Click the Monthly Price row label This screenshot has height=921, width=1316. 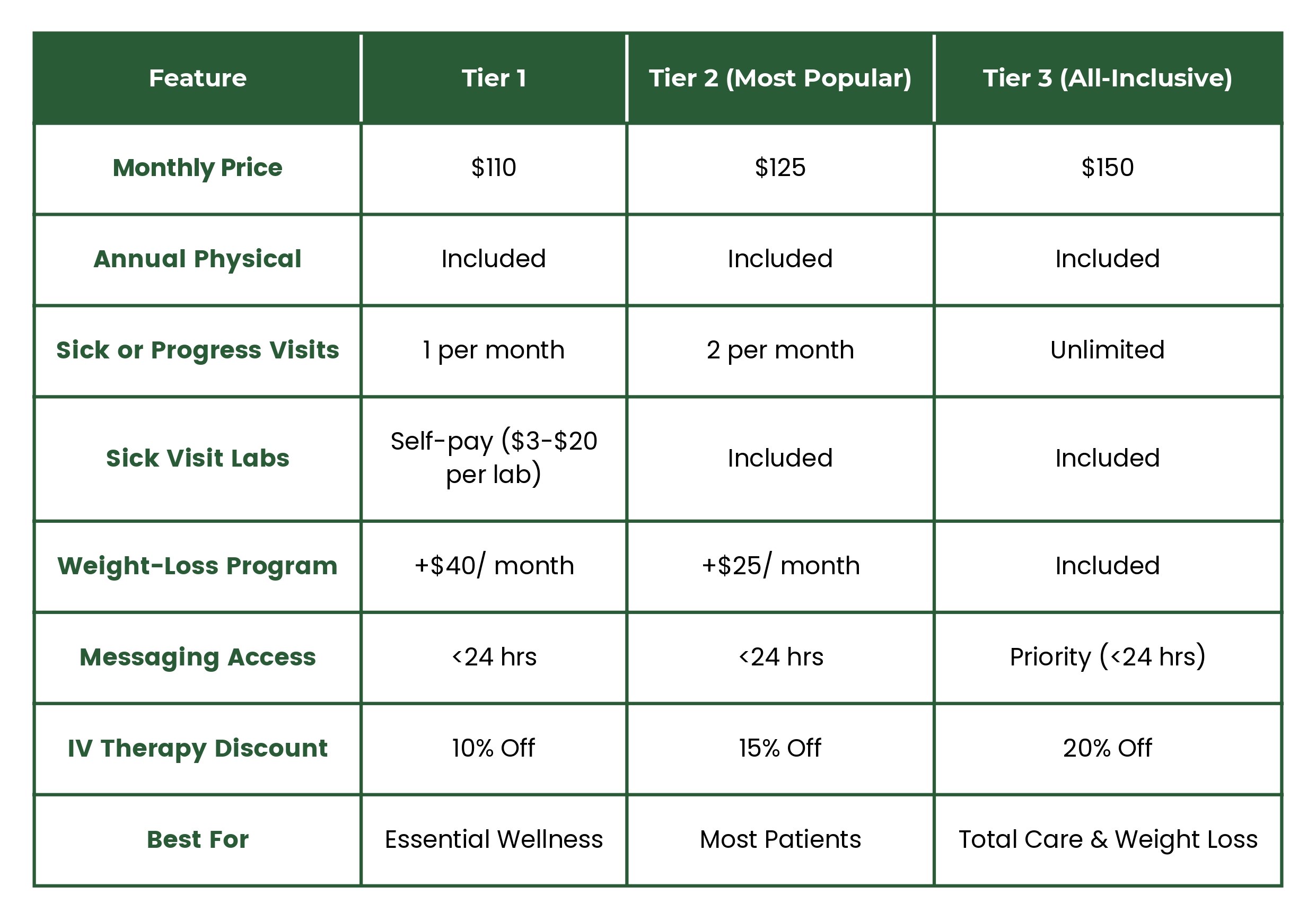click(x=197, y=168)
